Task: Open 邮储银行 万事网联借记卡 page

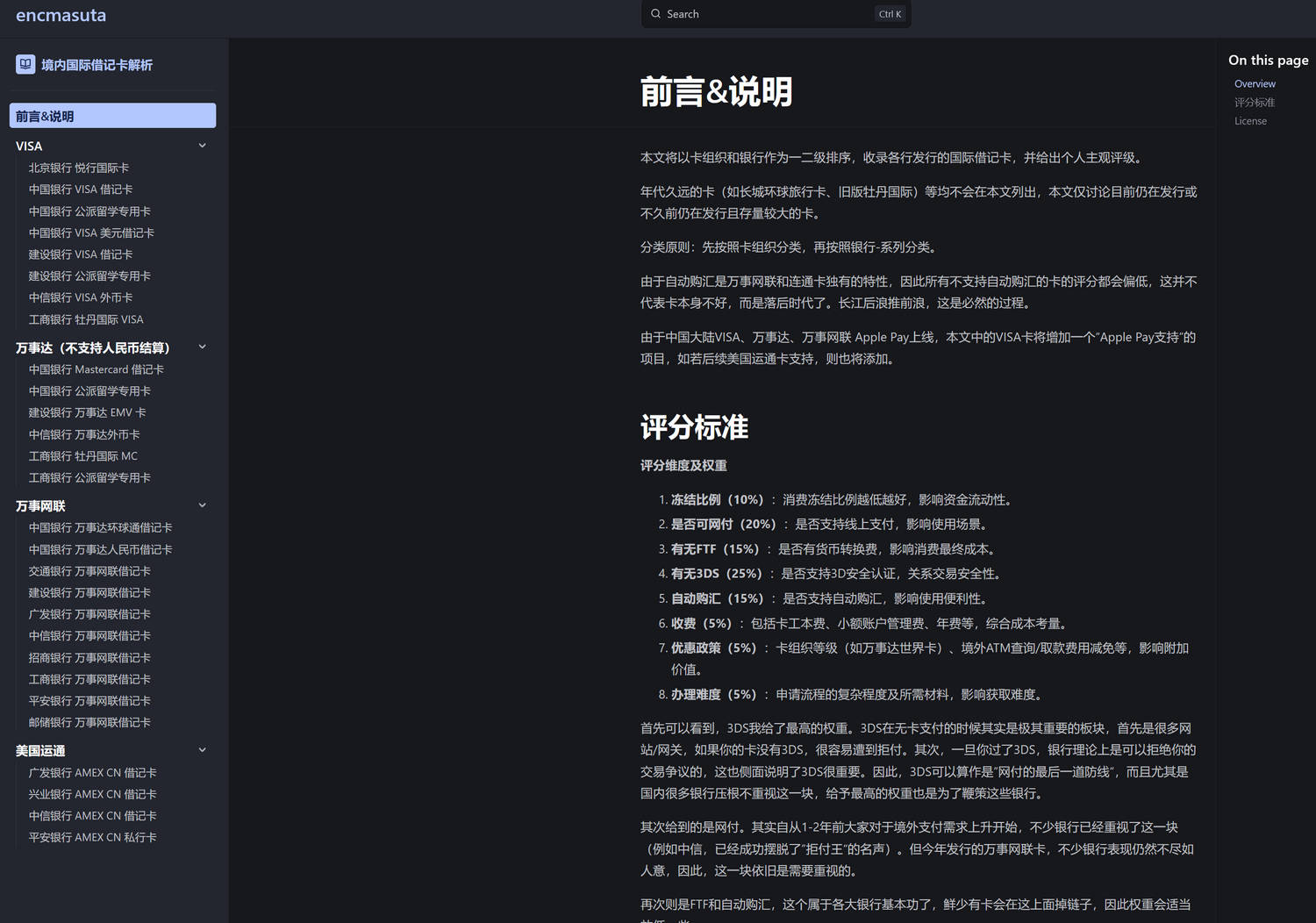Action: (89, 722)
